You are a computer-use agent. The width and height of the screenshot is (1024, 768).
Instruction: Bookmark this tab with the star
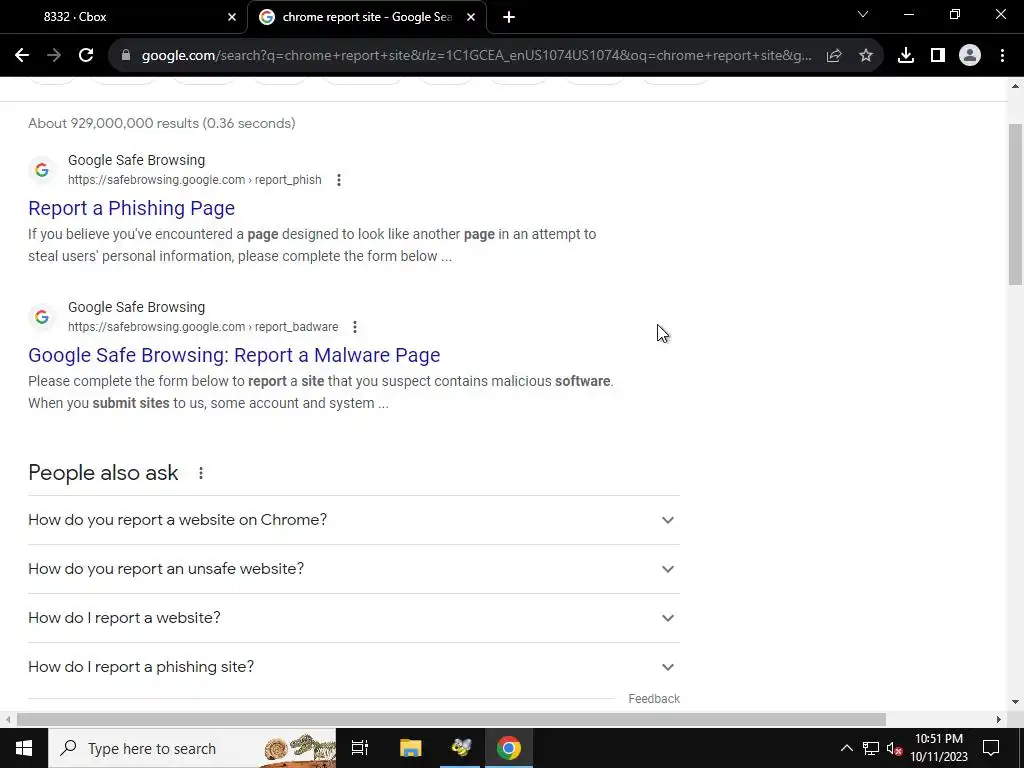click(865, 56)
